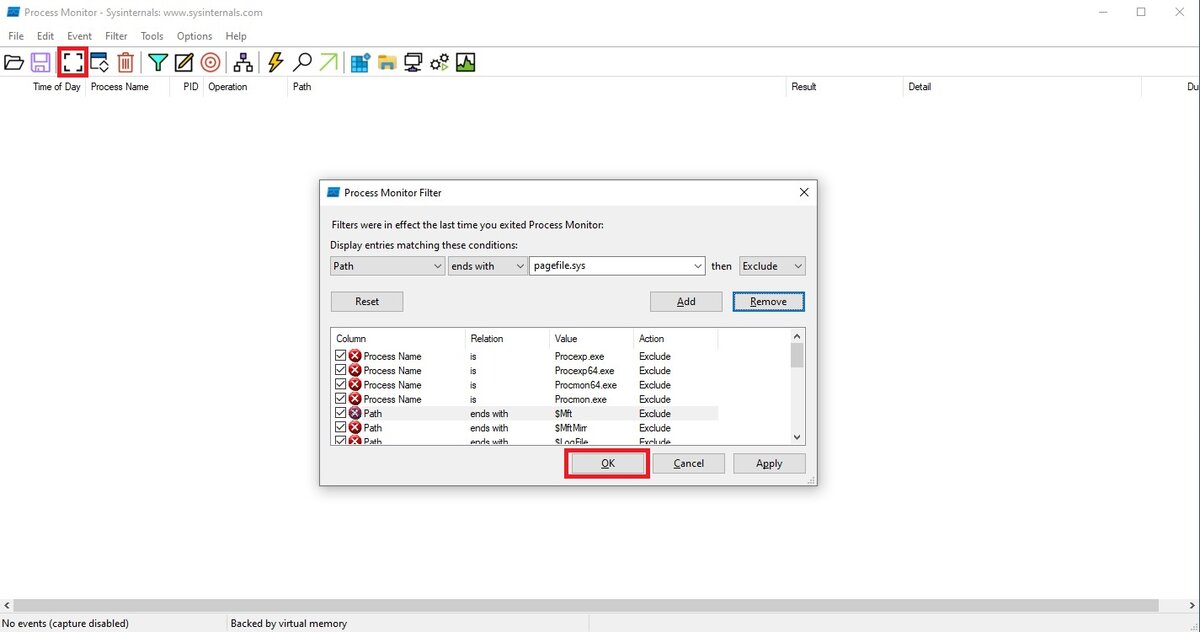1200x632 pixels.
Task: Click the Operation column header
Action: 227,87
